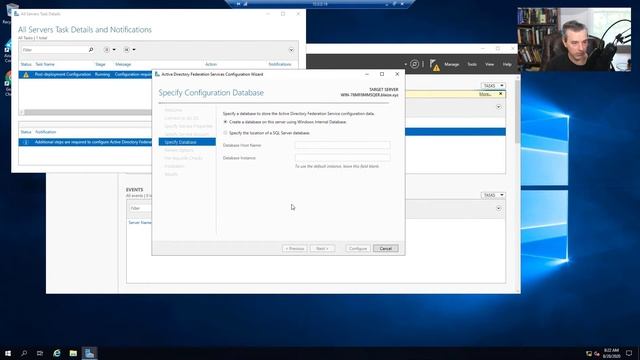This screenshot has width=640, height=360.
Task: Sort by the Message column header
Action: click(x=123, y=64)
